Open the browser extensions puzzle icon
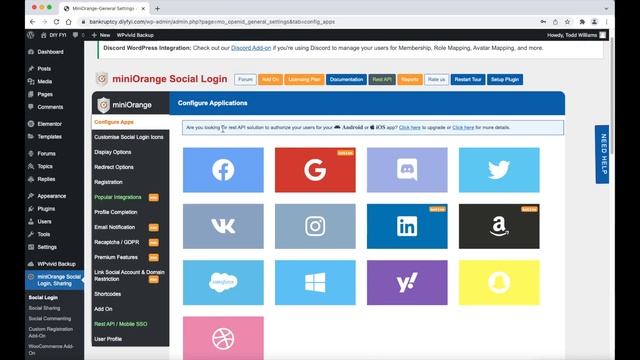This screenshot has height=360, width=640. (582, 22)
